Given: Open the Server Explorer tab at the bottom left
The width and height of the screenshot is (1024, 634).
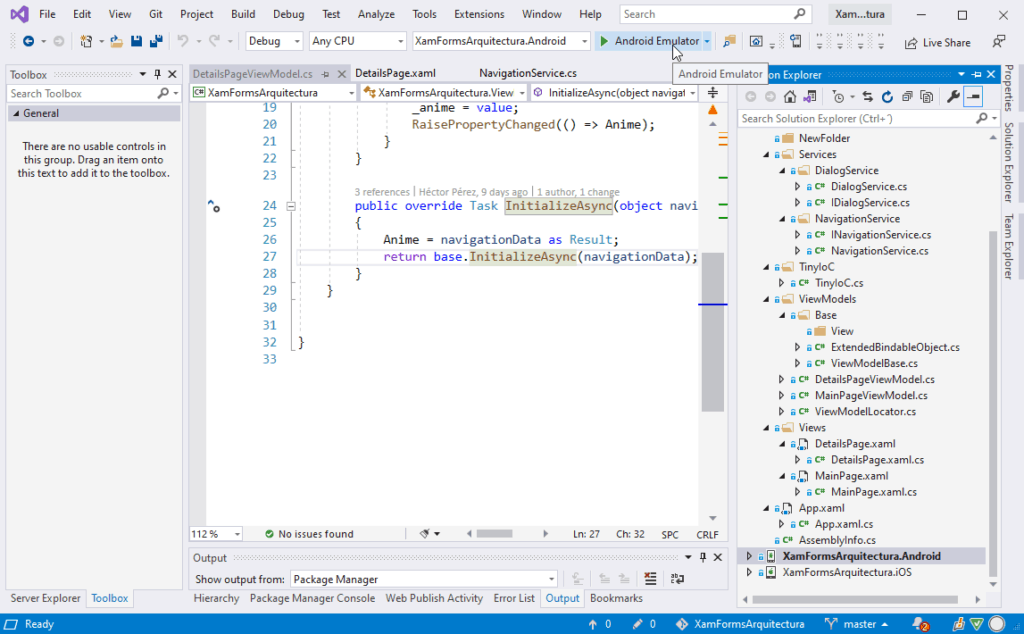Looking at the screenshot, I should pos(45,598).
